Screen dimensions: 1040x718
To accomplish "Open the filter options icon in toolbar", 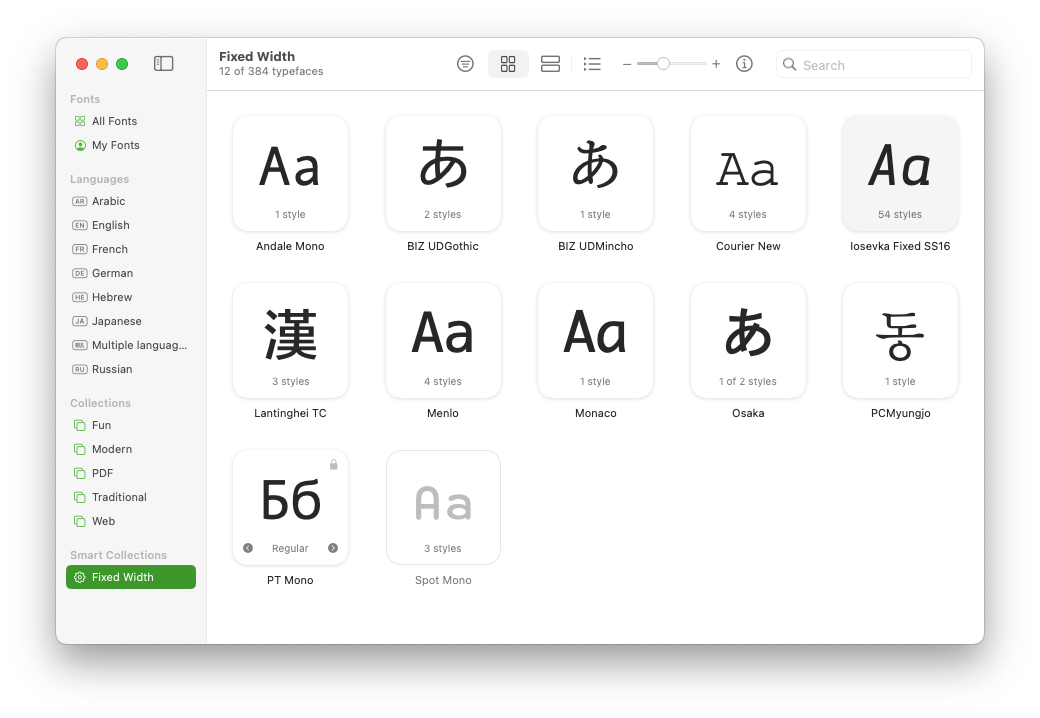I will click(466, 64).
